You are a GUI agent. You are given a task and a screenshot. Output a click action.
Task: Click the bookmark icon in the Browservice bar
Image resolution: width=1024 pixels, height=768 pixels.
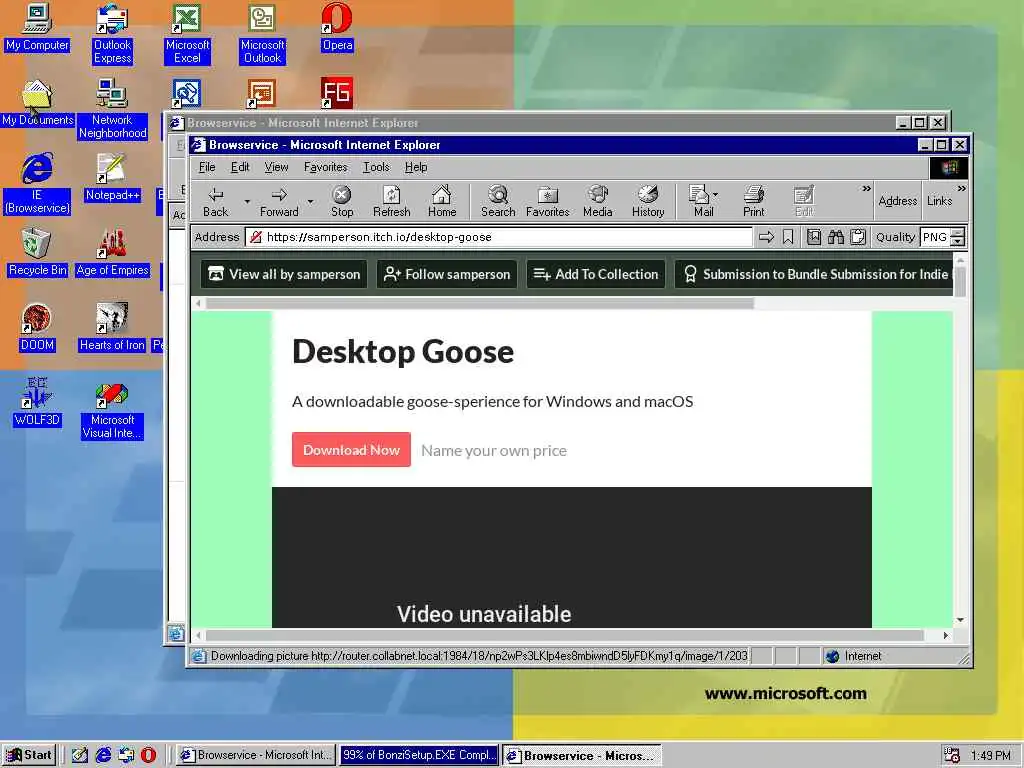[788, 237]
